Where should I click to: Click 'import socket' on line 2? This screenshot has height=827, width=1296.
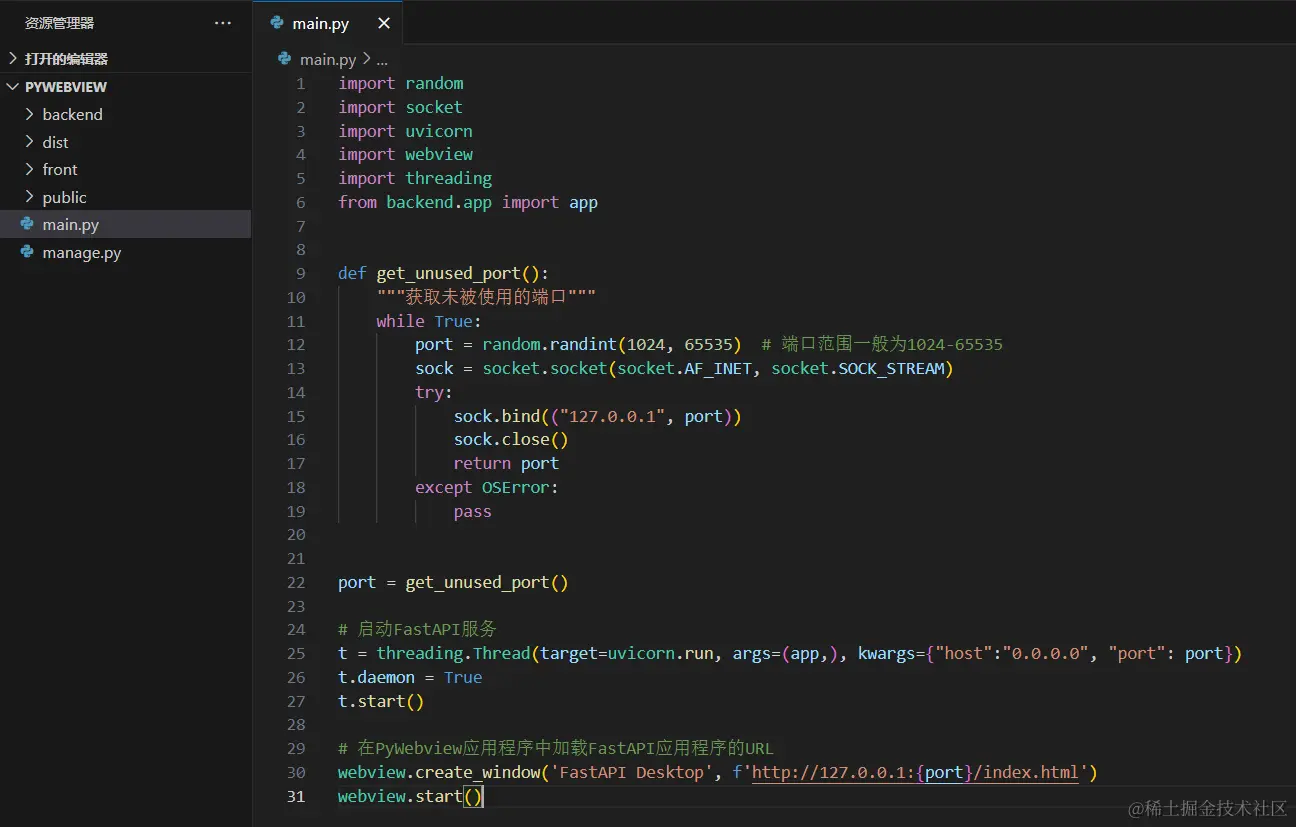[400, 107]
